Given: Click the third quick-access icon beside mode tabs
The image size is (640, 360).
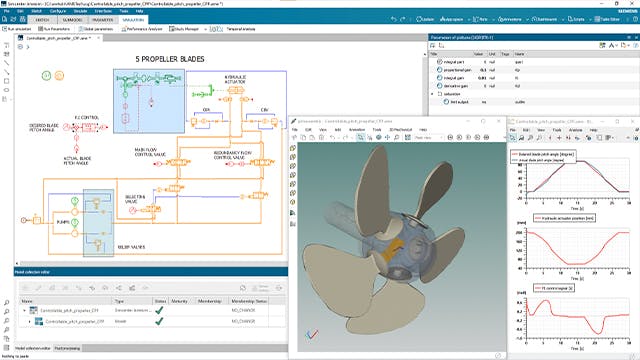Looking at the screenshot, I should (23, 20).
